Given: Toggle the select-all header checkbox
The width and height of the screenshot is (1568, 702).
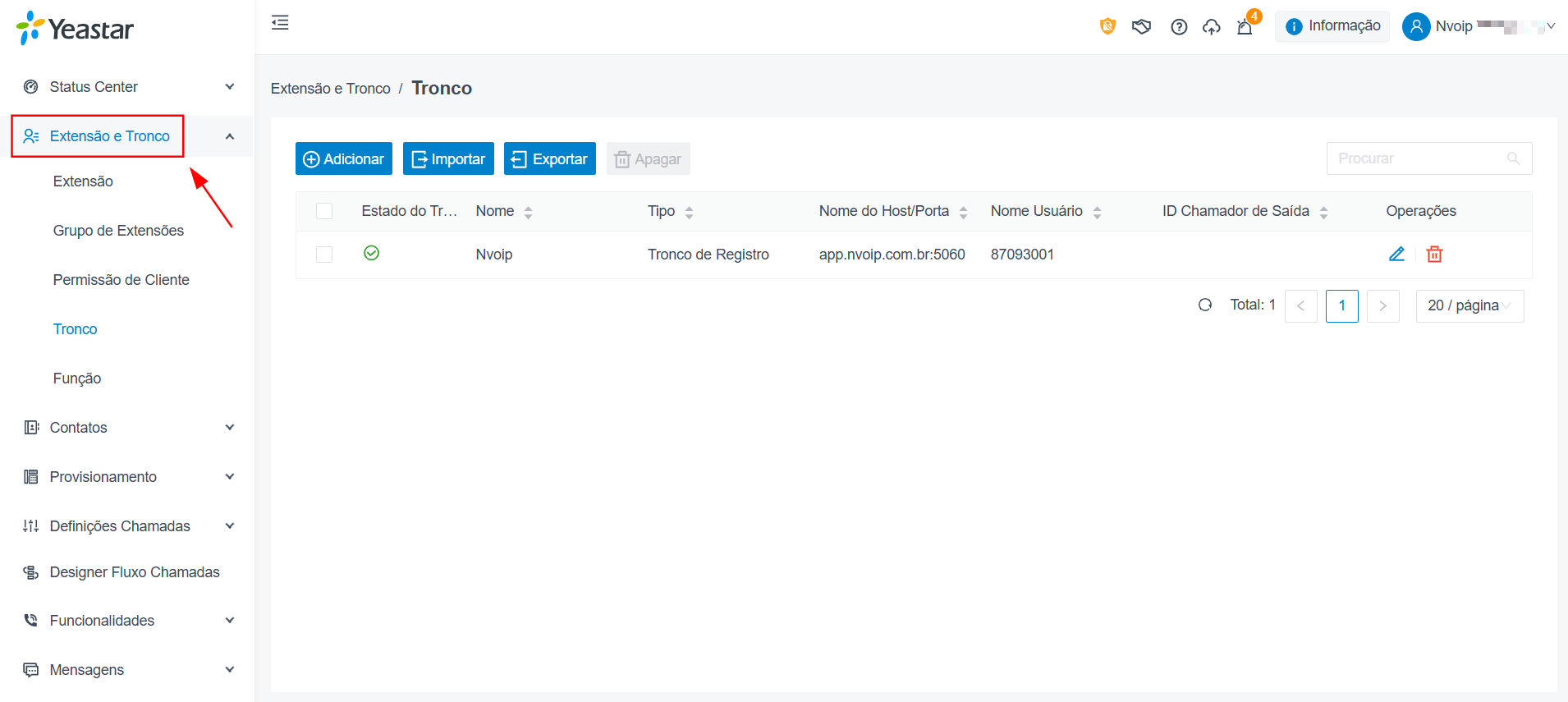Looking at the screenshot, I should point(324,211).
